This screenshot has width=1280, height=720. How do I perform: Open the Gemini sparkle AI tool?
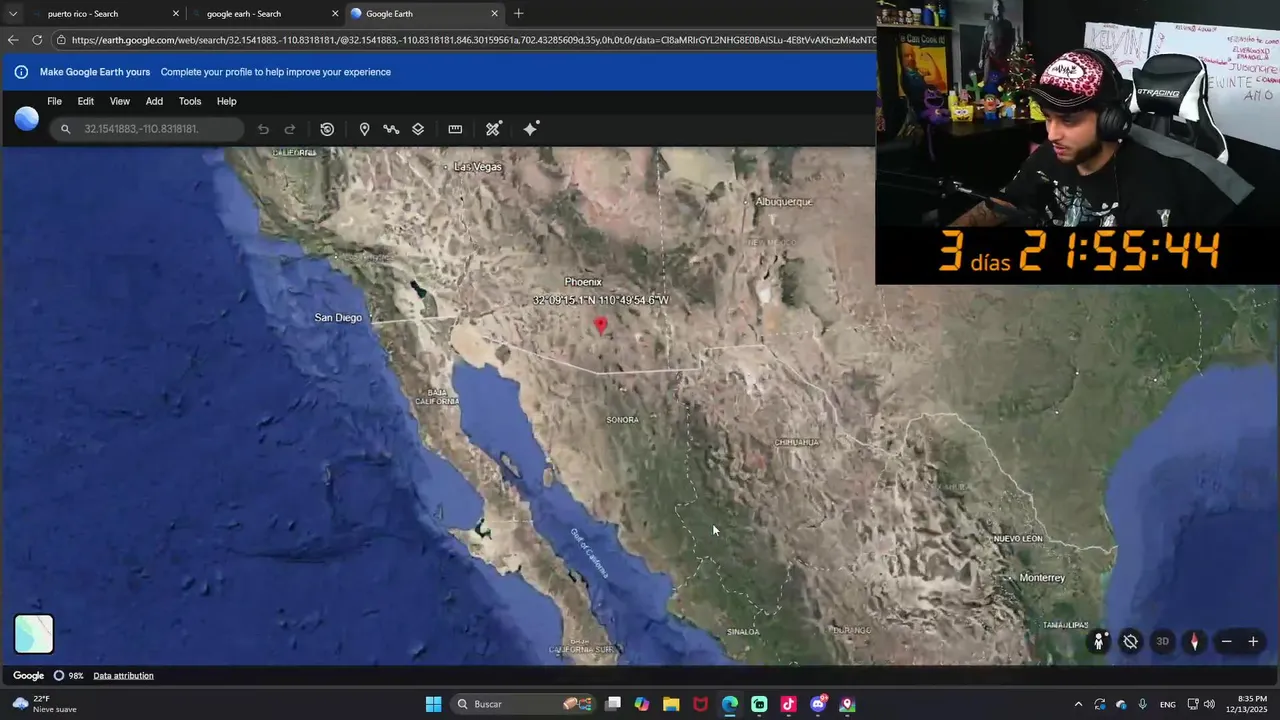(531, 128)
